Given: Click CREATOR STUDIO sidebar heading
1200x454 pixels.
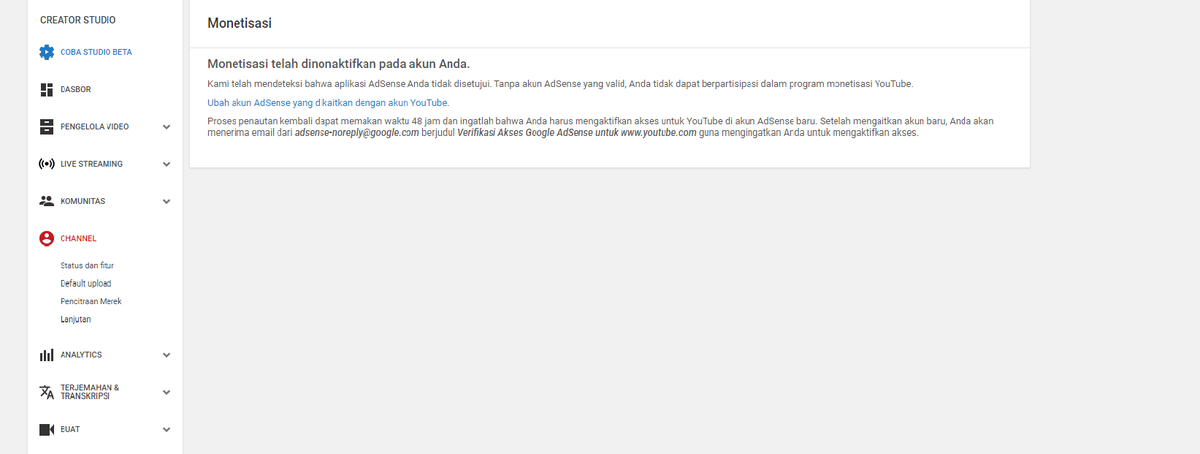Looking at the screenshot, I should pyautogui.click(x=77, y=20).
